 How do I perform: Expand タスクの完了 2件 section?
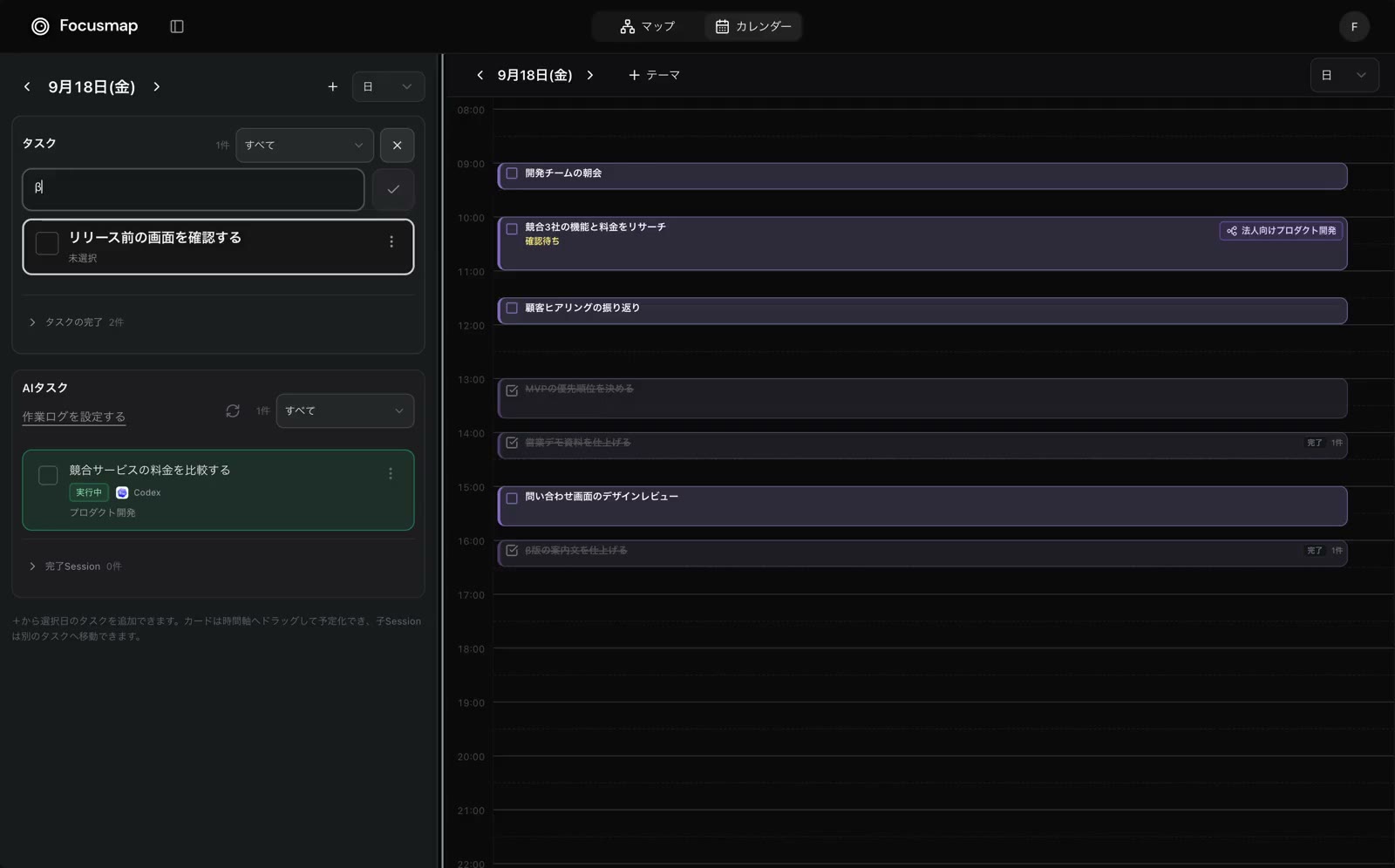click(76, 322)
